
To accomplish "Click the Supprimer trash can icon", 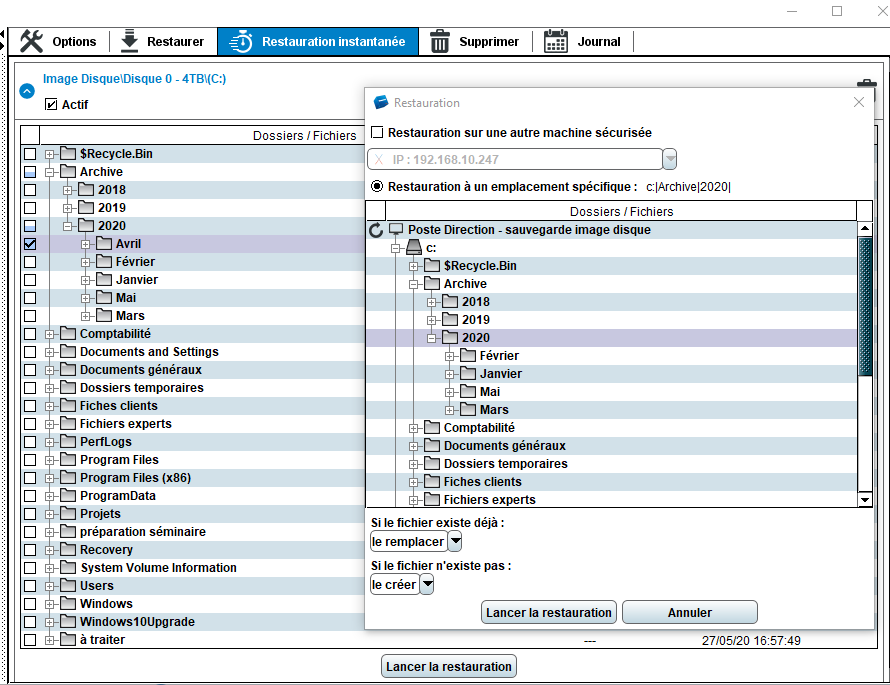I will [439, 41].
